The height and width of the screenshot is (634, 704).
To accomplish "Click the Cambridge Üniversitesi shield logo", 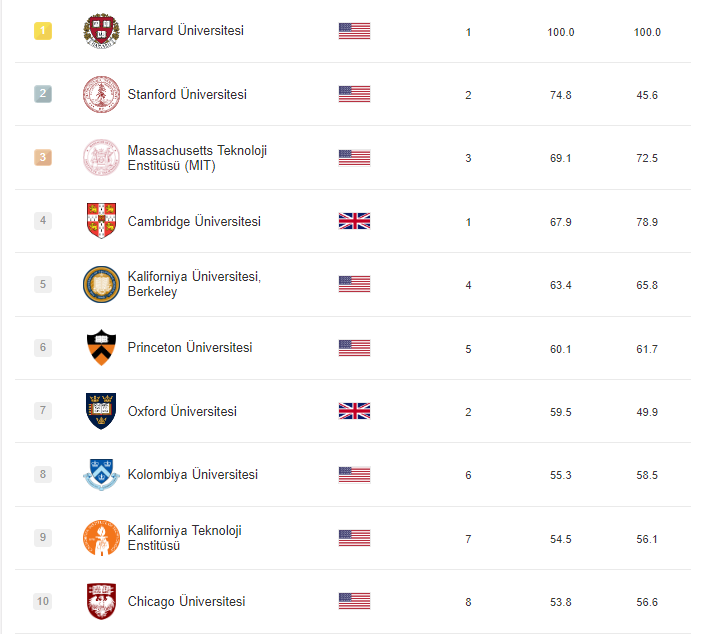I will click(101, 221).
